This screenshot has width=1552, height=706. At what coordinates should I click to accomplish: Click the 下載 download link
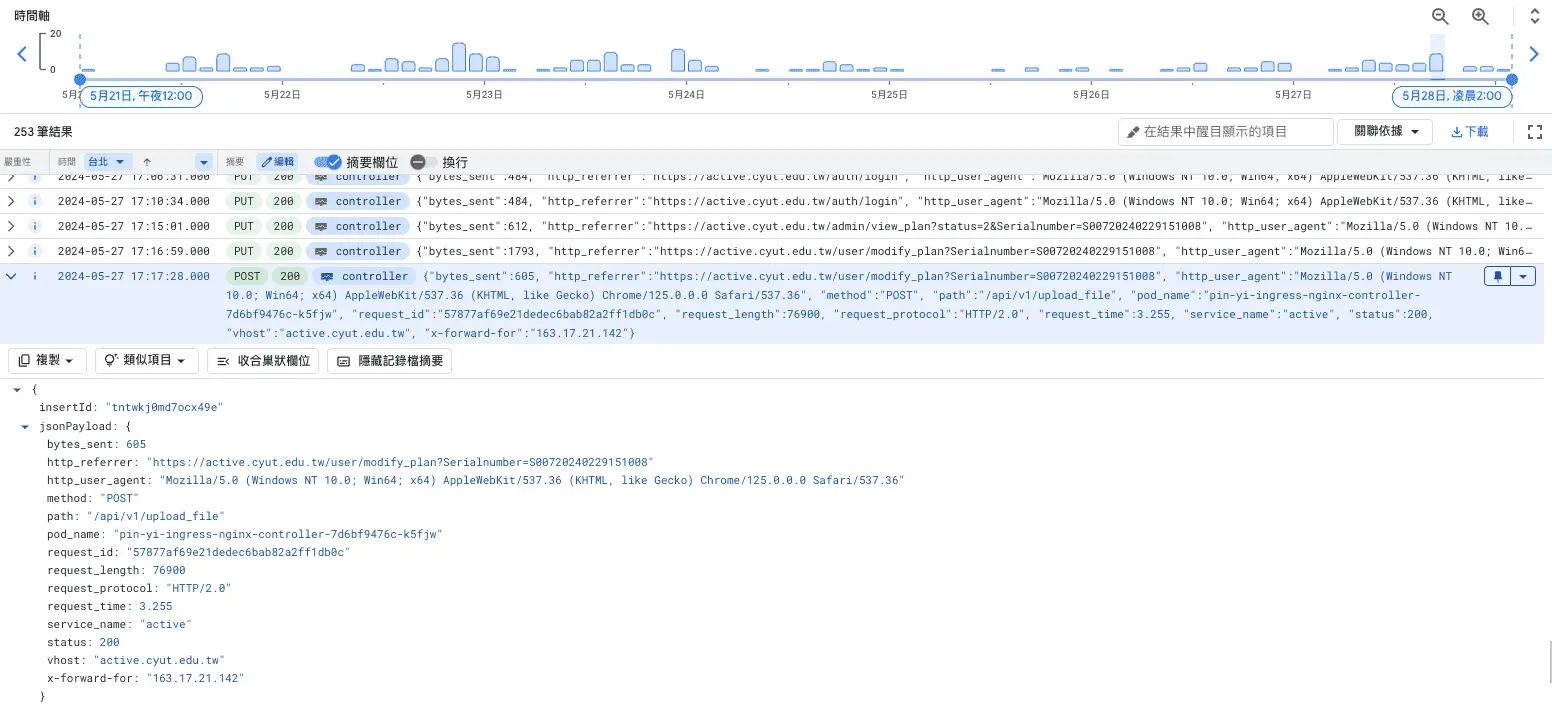point(1469,132)
